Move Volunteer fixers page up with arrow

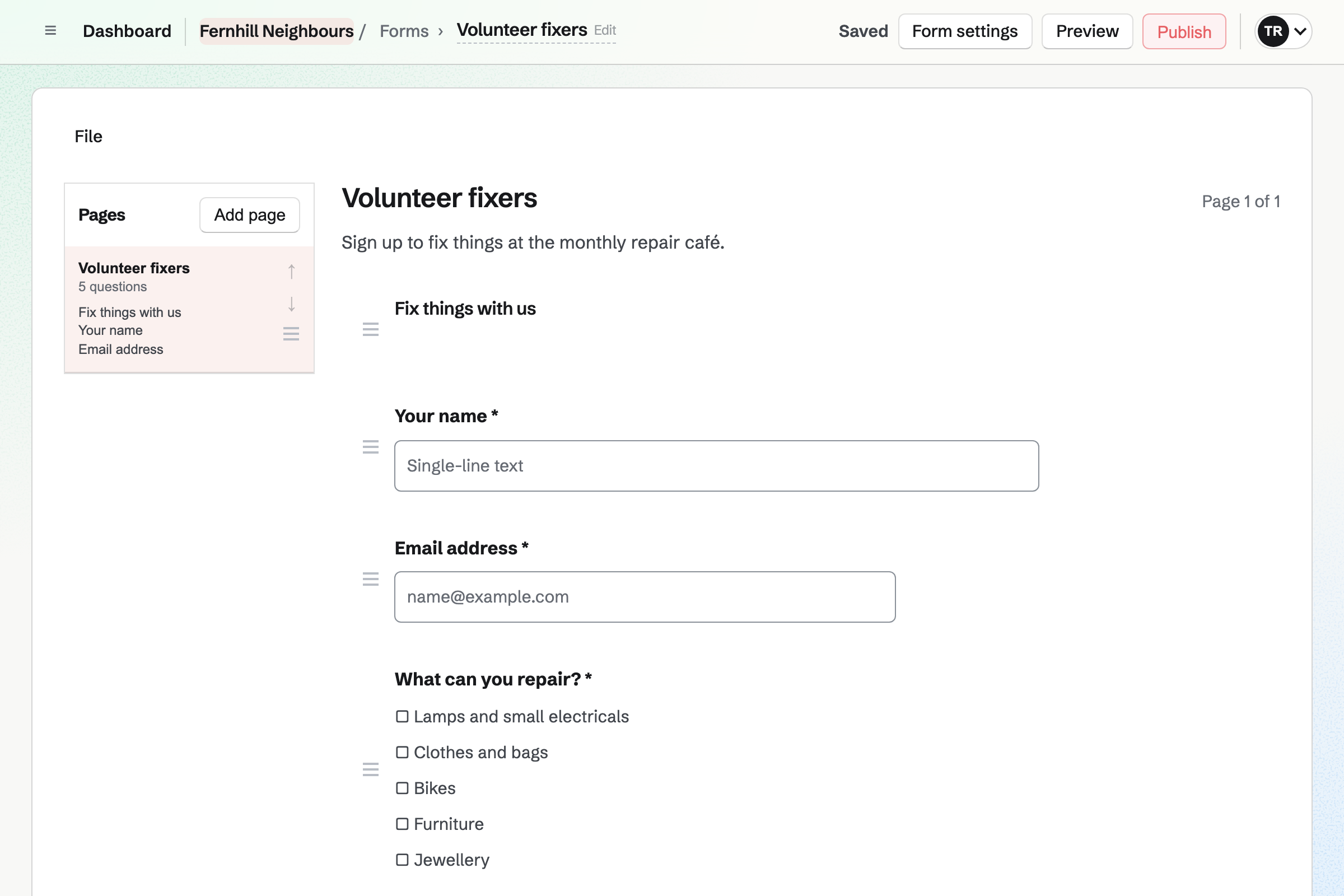291,272
